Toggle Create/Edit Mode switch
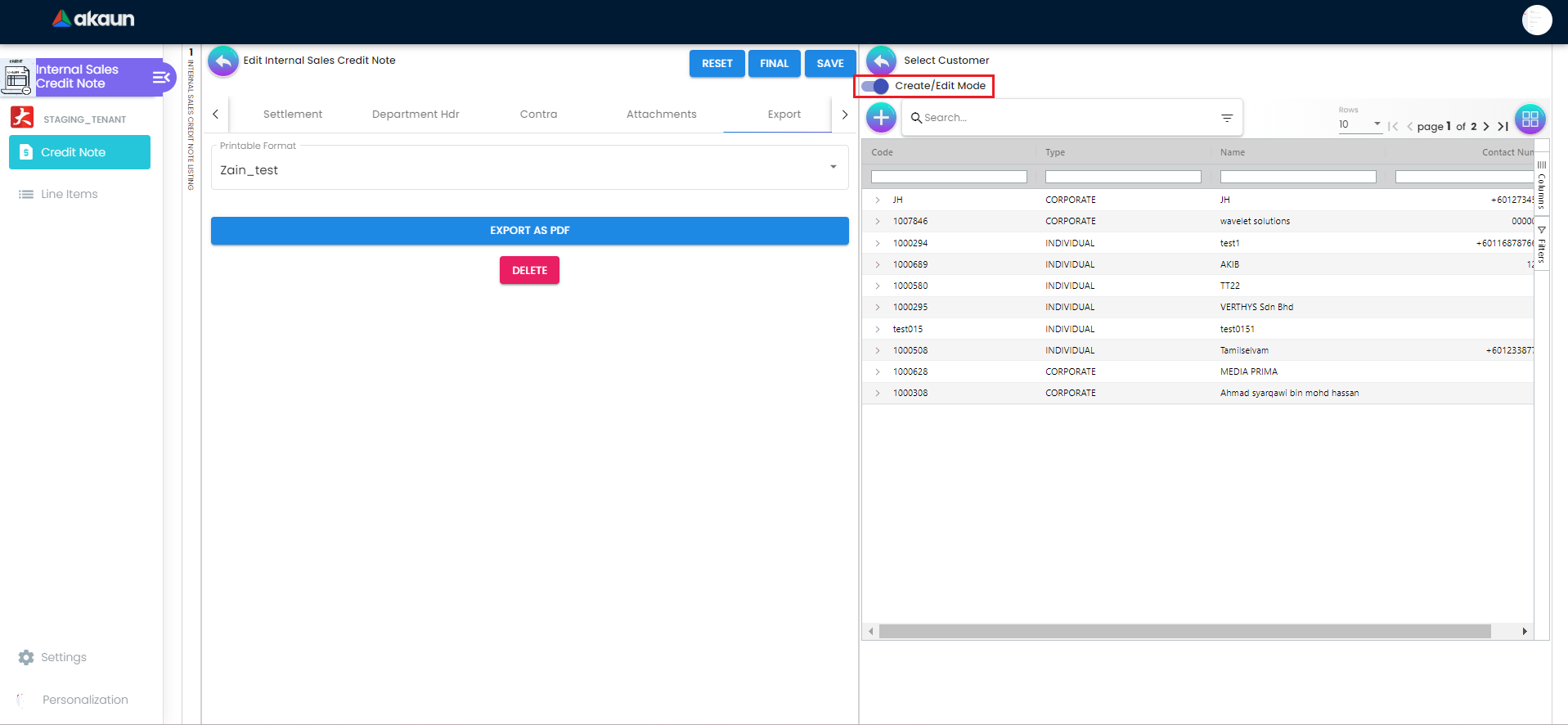 pyautogui.click(x=875, y=86)
